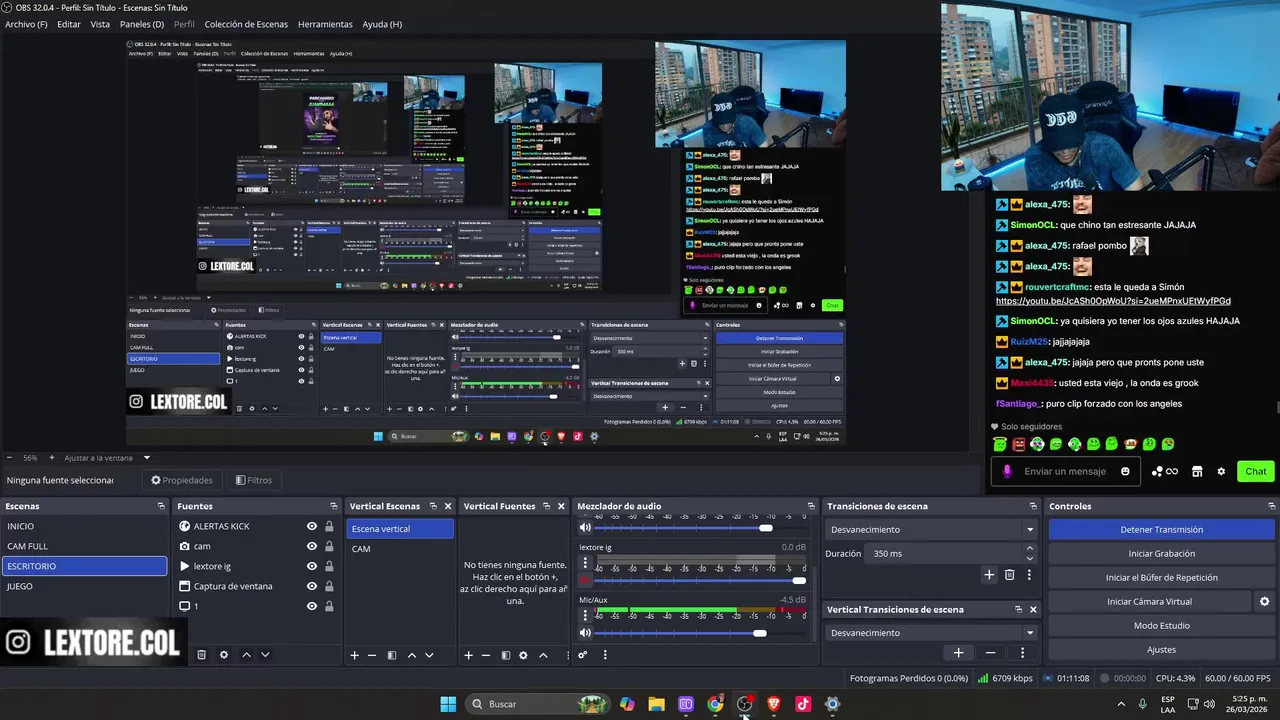
Task: Remove the selected source with the trash icon
Action: (201, 655)
